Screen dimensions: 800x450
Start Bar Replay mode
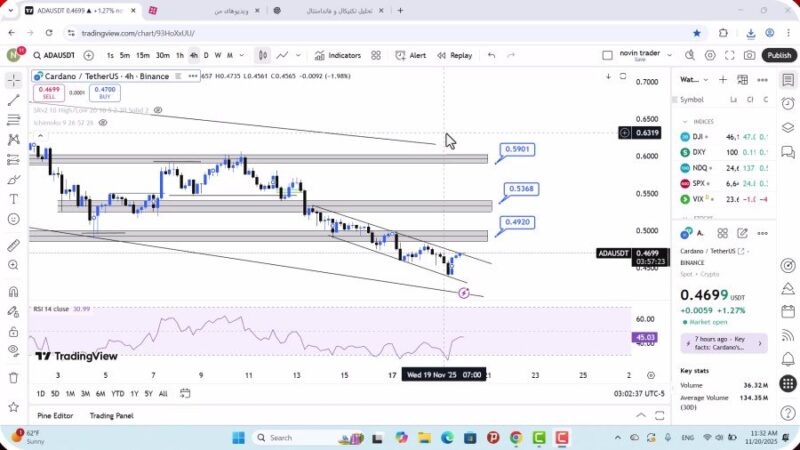pos(455,56)
